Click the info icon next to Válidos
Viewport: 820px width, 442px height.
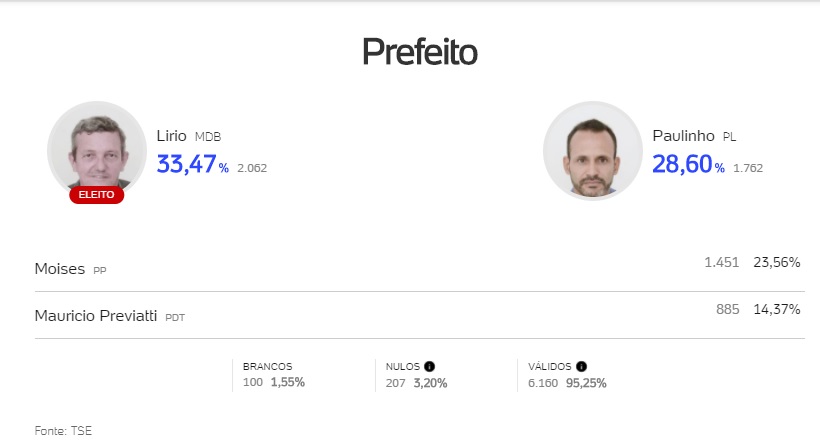[x=581, y=367]
